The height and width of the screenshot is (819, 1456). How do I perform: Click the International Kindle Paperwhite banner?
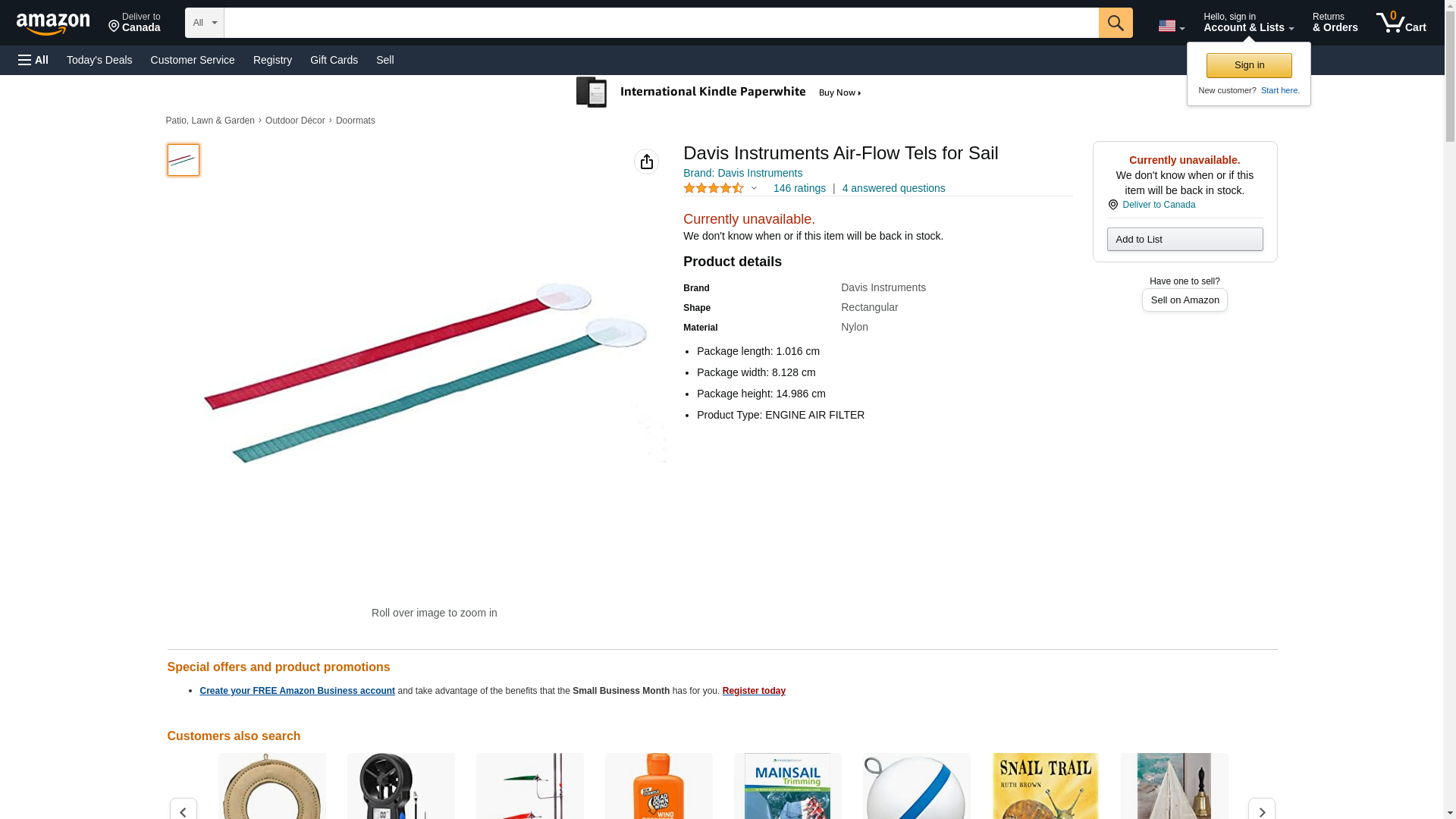719,93
